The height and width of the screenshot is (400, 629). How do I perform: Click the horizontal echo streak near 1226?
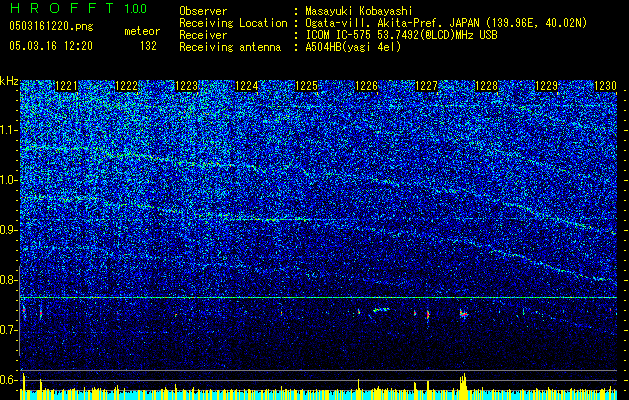point(381,310)
